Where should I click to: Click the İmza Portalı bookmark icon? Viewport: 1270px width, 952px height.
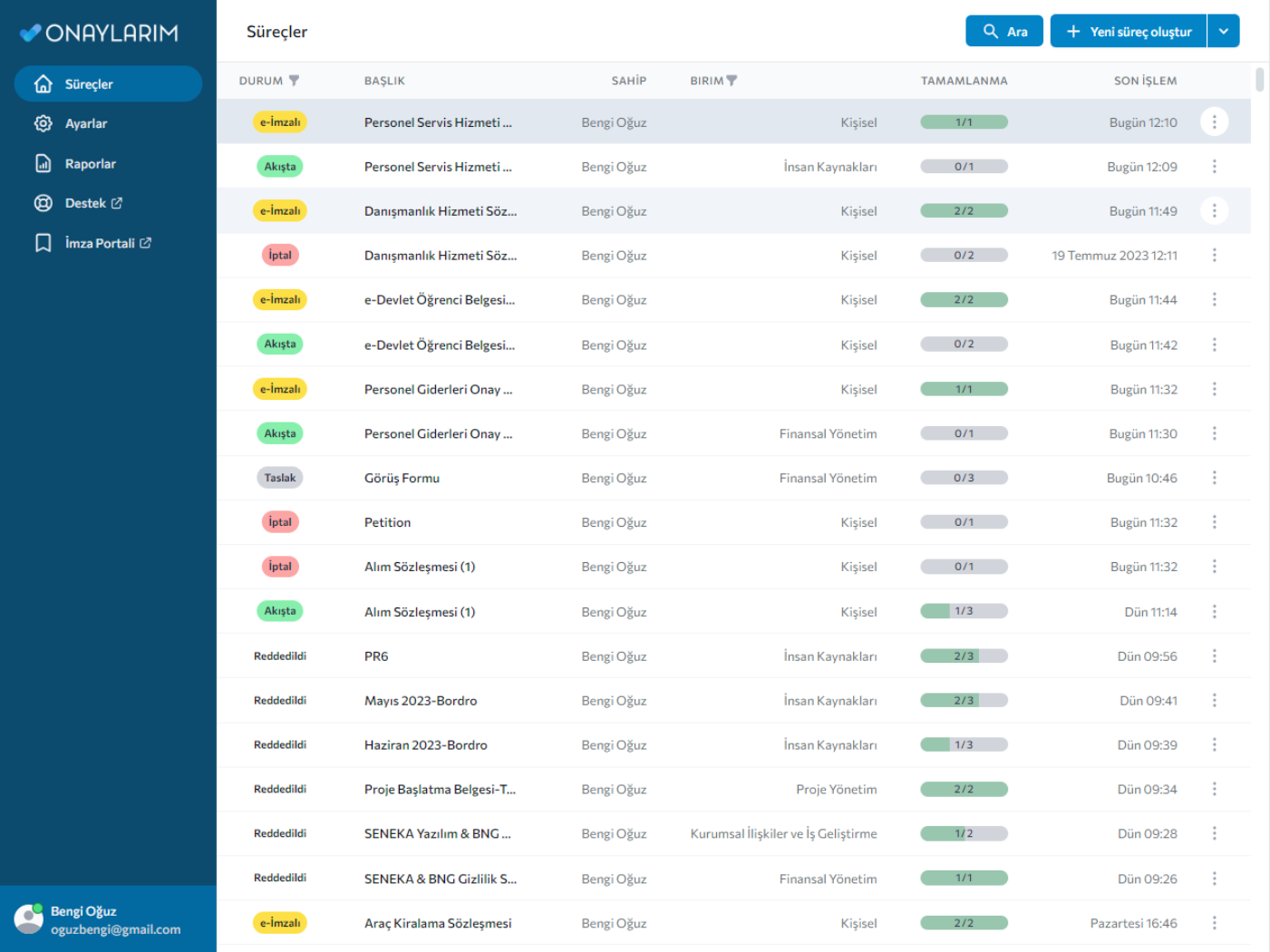click(x=43, y=243)
